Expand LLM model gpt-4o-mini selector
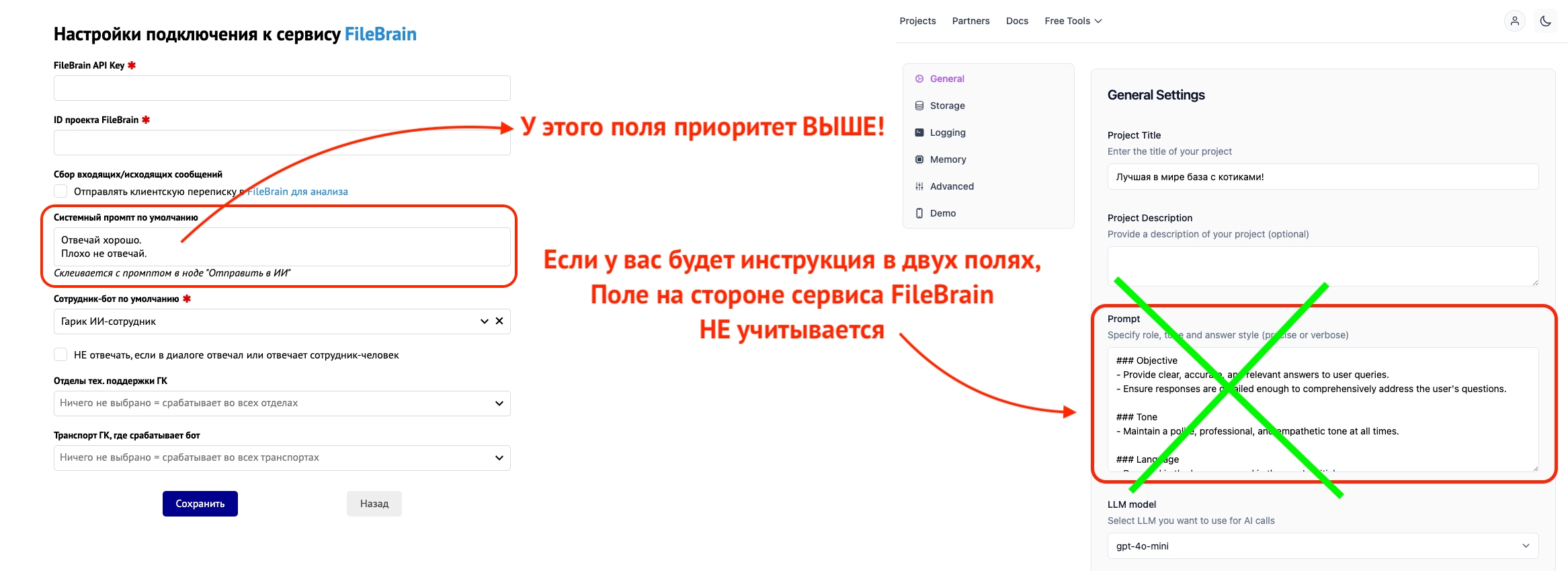 (1322, 546)
